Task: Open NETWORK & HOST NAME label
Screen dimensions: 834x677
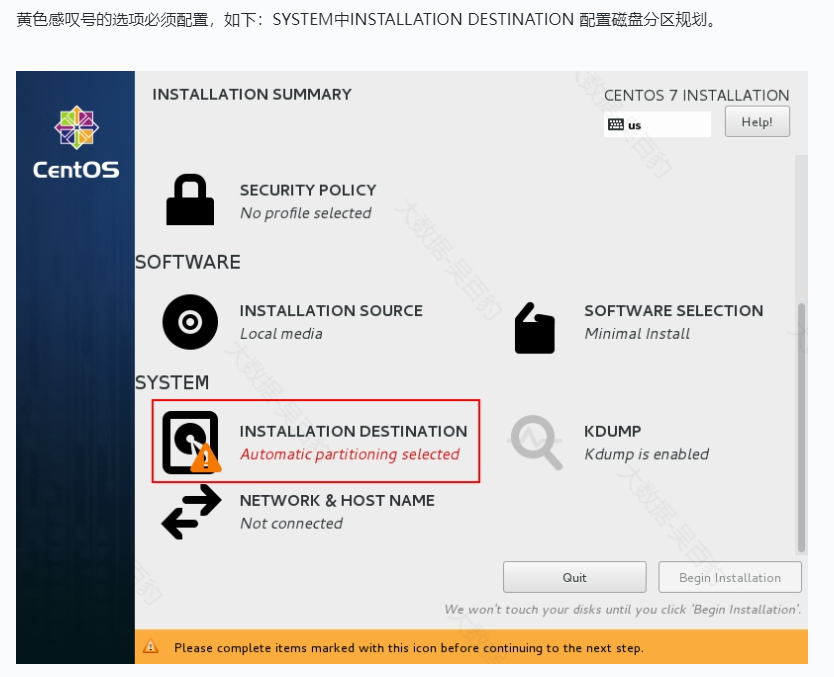Action: (337, 500)
